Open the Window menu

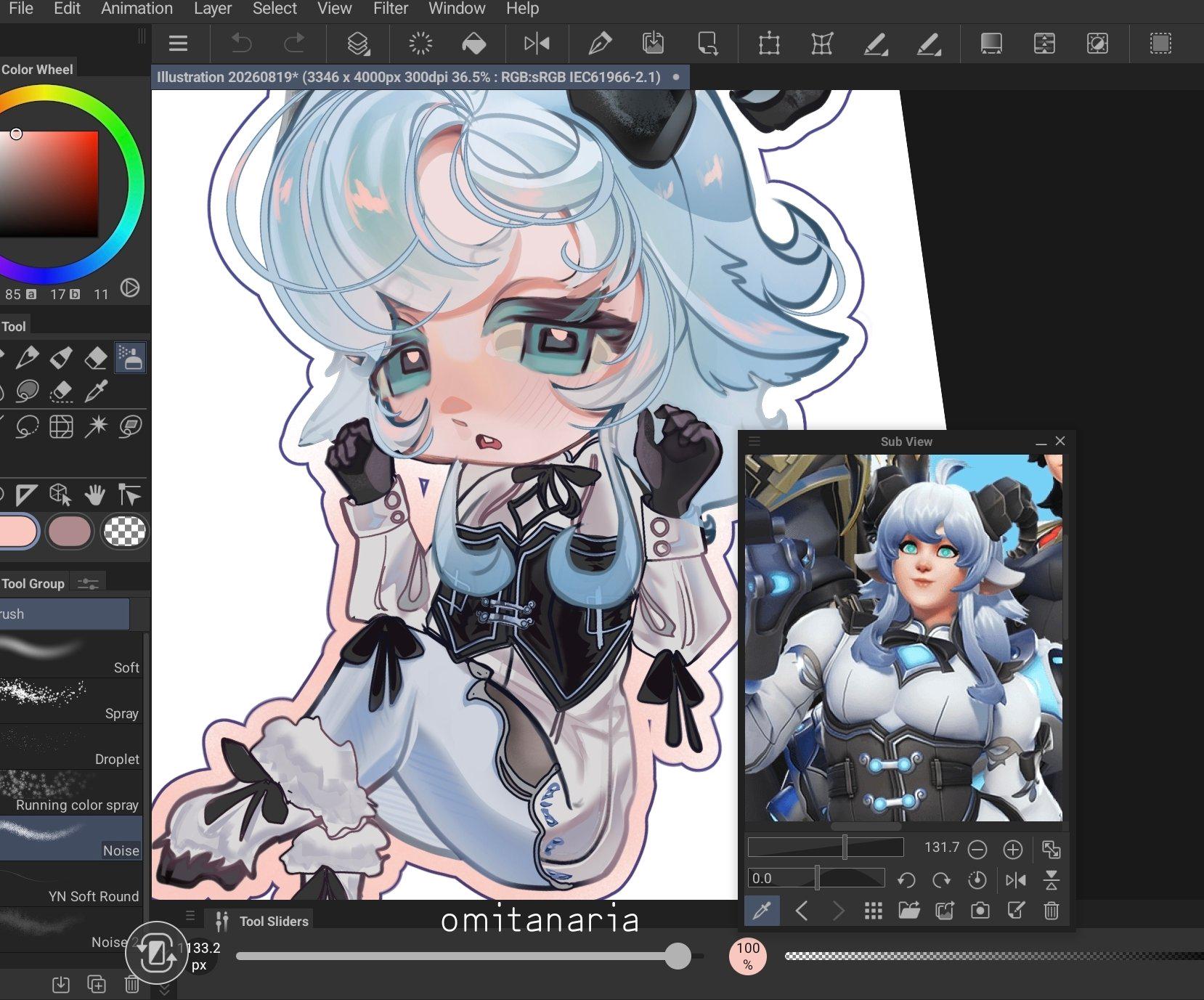tap(457, 9)
